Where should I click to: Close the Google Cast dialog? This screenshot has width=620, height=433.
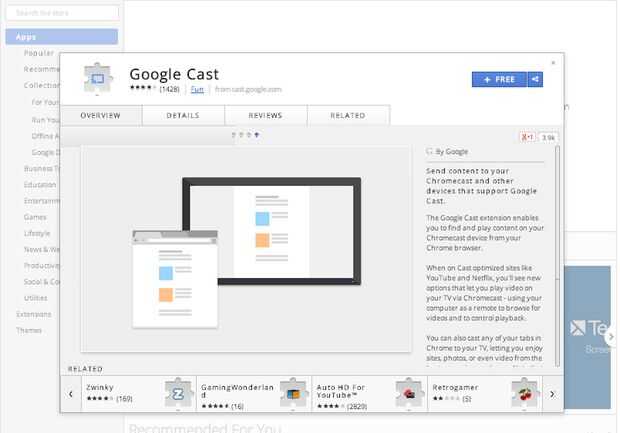[x=553, y=62]
